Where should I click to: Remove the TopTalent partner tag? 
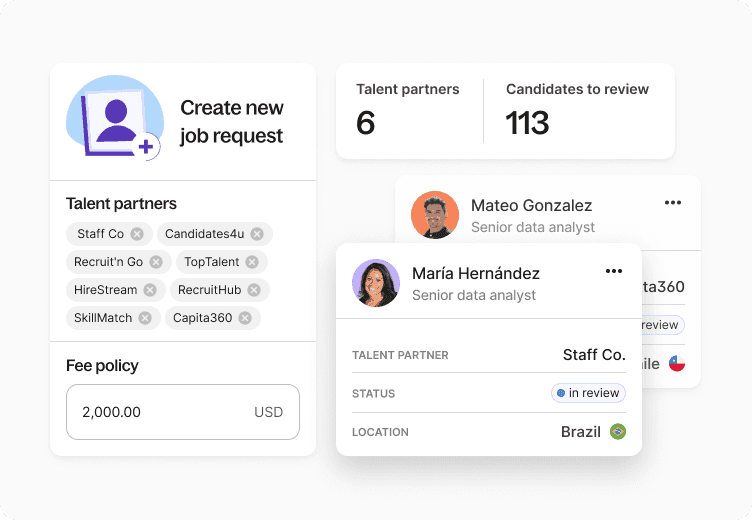click(252, 262)
